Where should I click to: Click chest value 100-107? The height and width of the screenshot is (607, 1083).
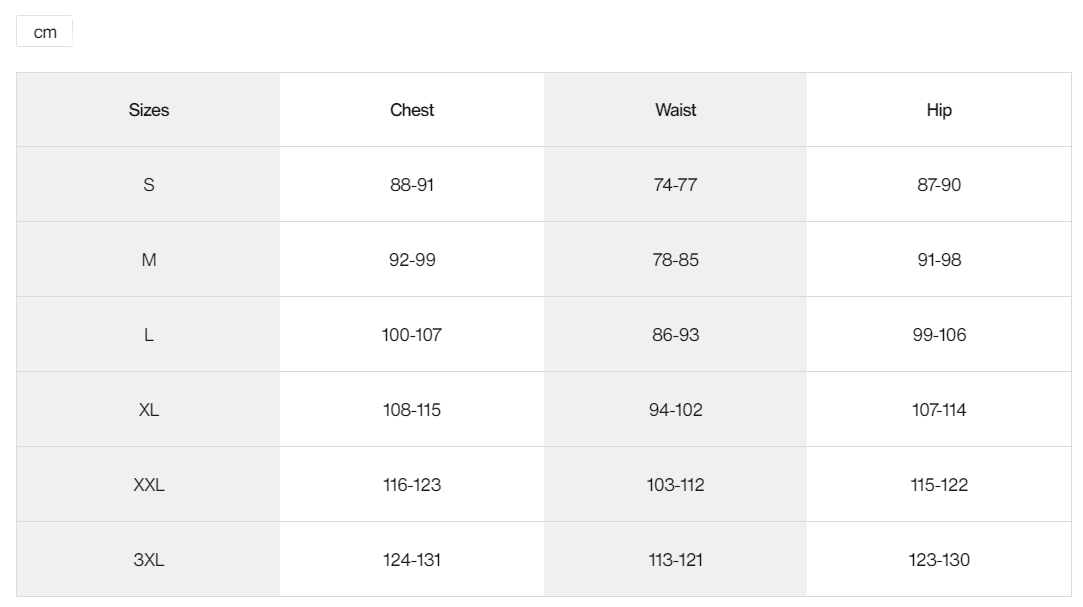coord(412,335)
